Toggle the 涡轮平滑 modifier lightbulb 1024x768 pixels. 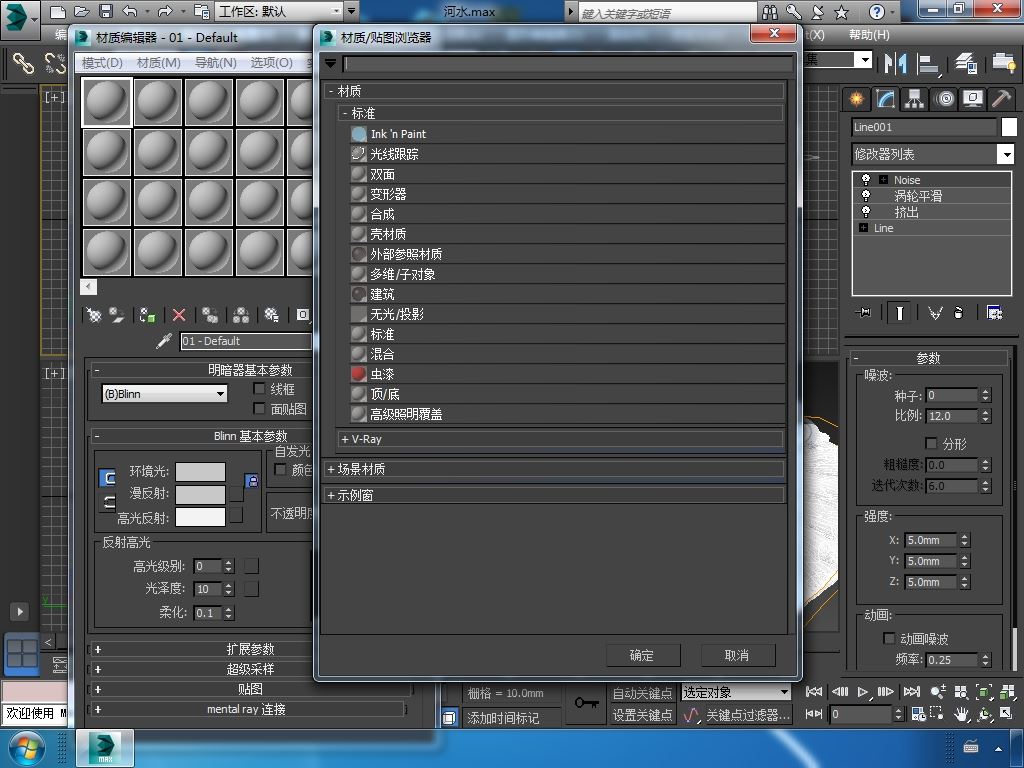click(866, 195)
